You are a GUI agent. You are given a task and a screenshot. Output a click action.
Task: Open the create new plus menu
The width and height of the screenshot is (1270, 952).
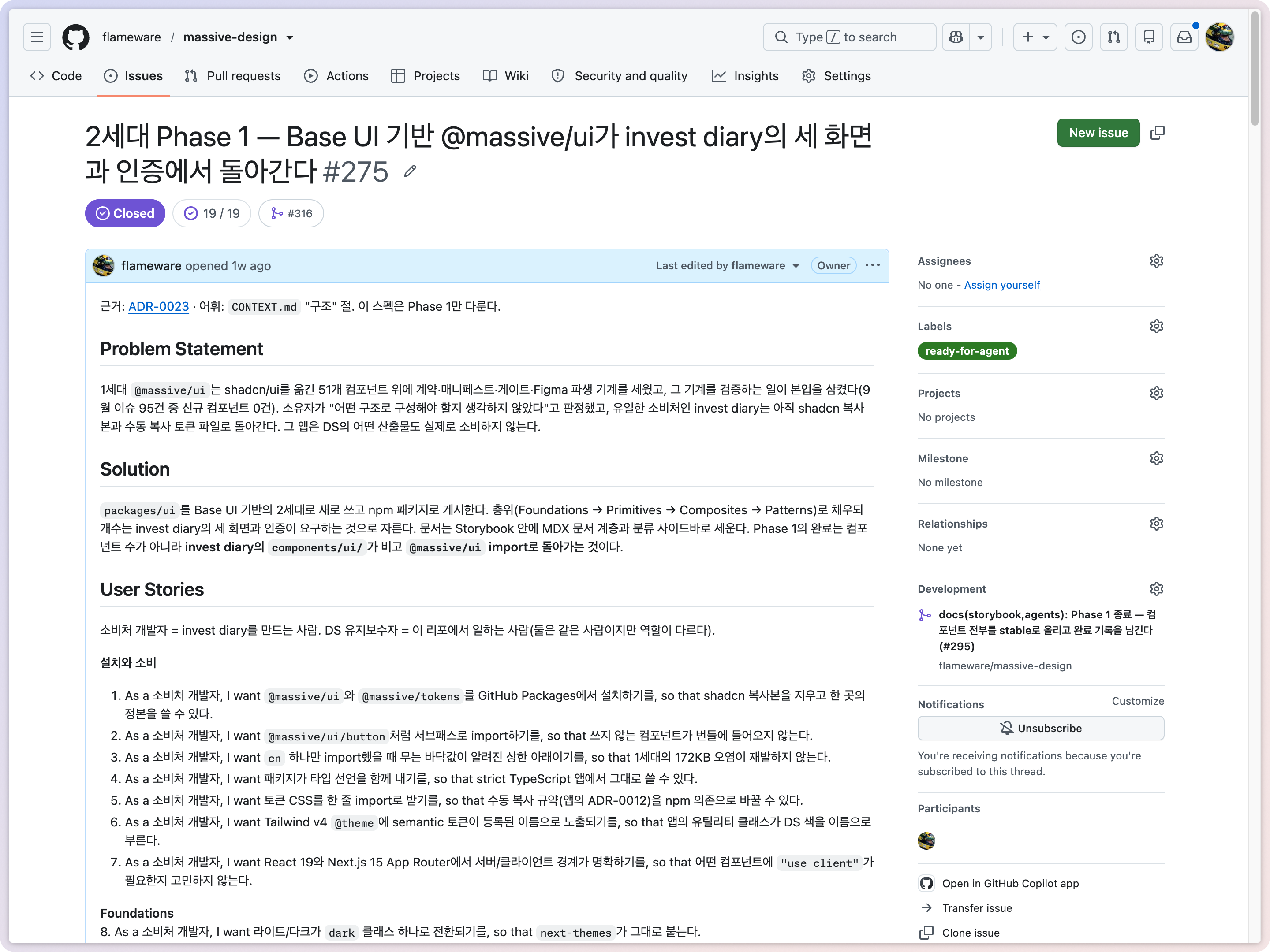tap(1035, 37)
